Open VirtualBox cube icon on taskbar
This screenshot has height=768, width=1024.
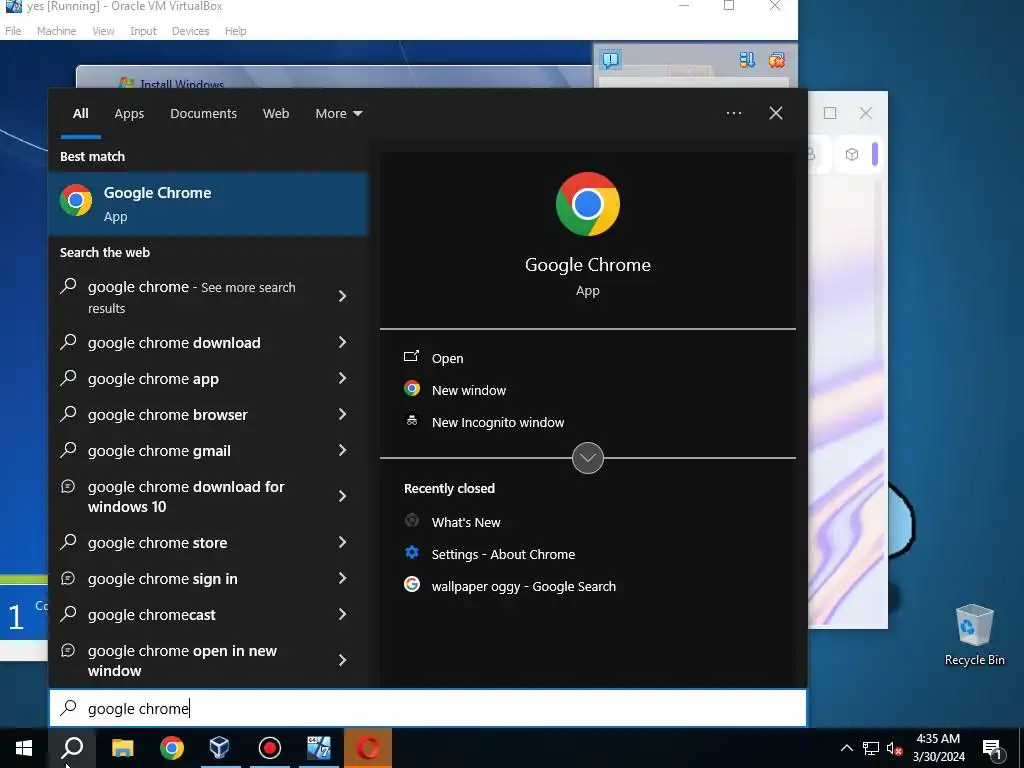coord(220,748)
